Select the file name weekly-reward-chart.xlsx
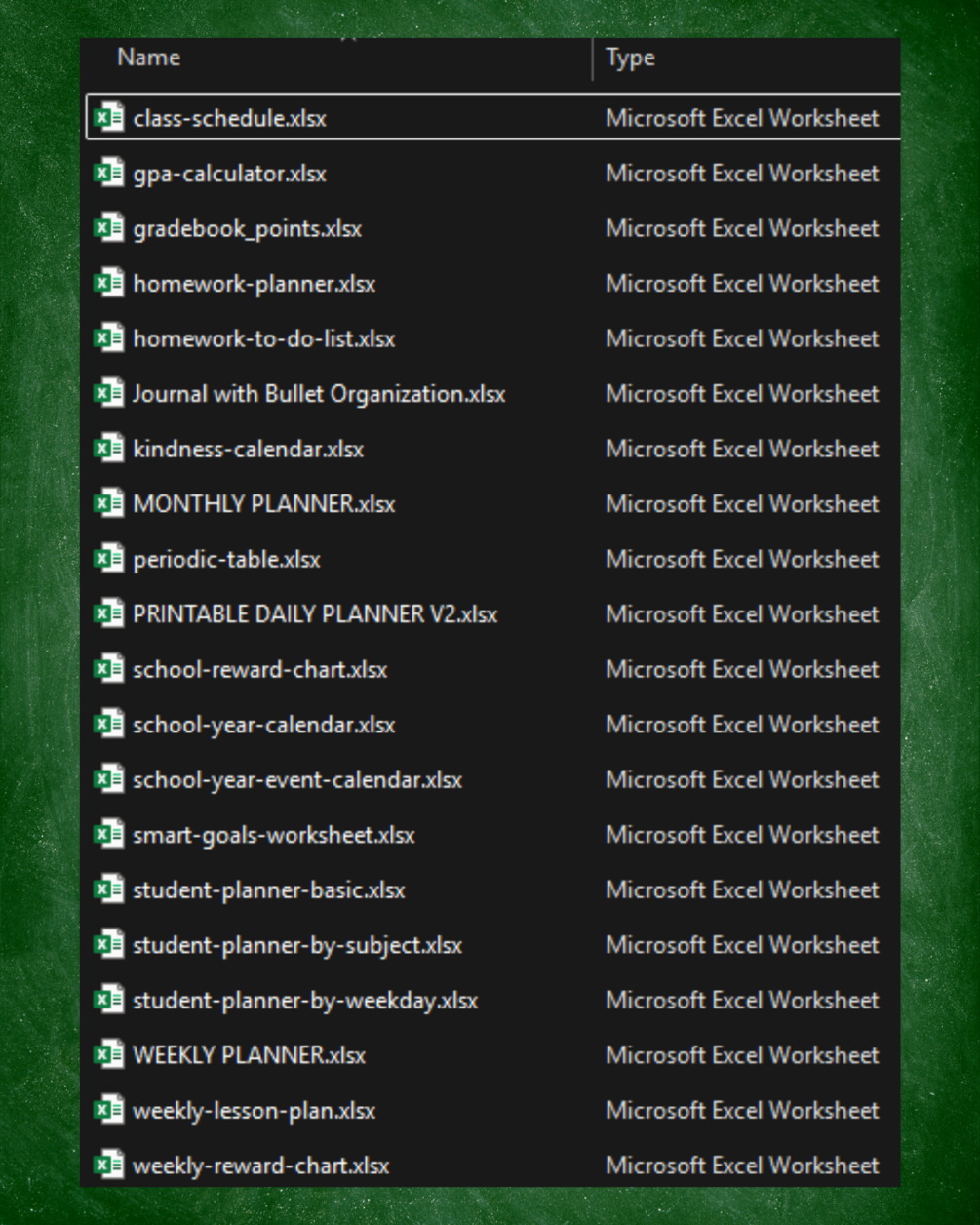Image resolution: width=980 pixels, height=1225 pixels. 261,1166
